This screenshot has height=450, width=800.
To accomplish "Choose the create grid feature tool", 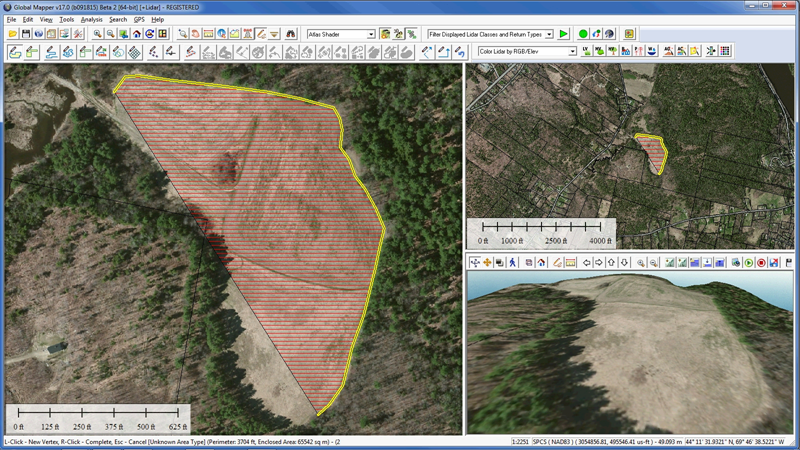I will (134, 52).
